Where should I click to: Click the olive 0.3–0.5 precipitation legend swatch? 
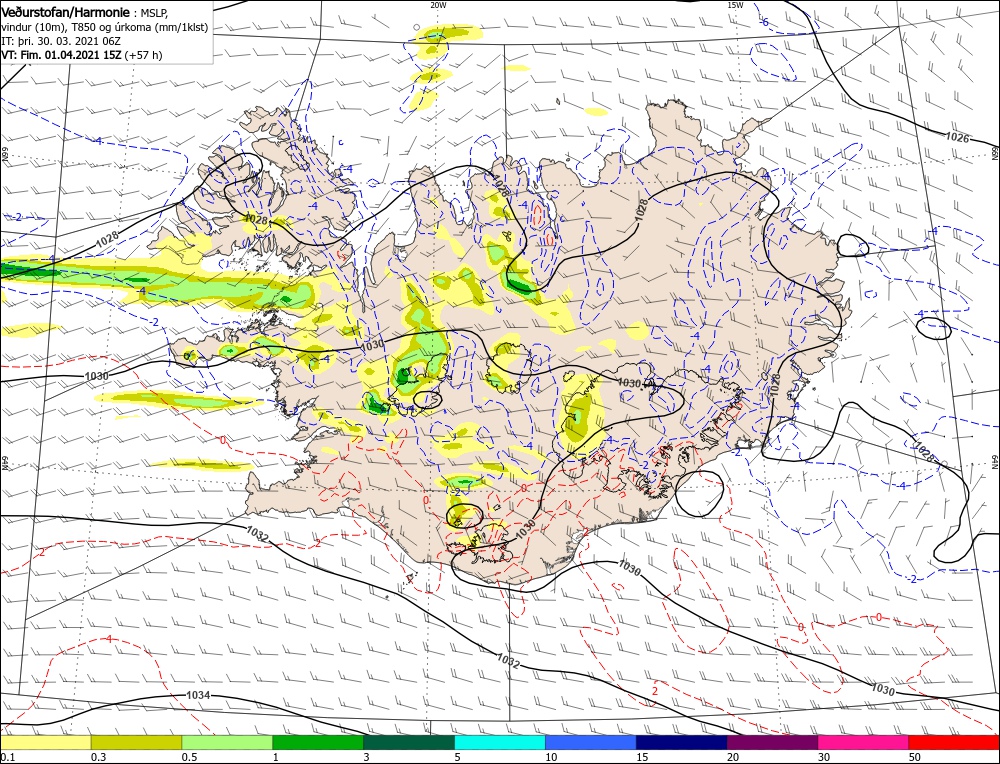[136, 742]
